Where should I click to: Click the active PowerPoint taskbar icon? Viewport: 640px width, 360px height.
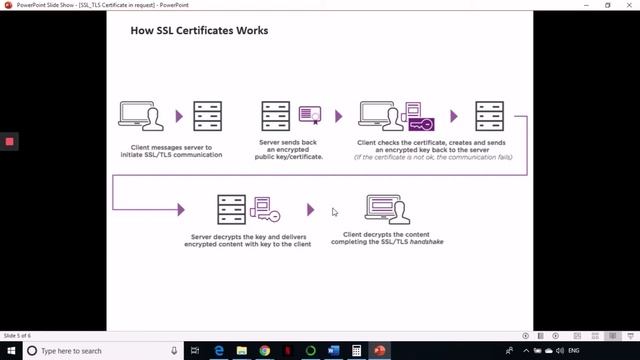[x=380, y=351]
